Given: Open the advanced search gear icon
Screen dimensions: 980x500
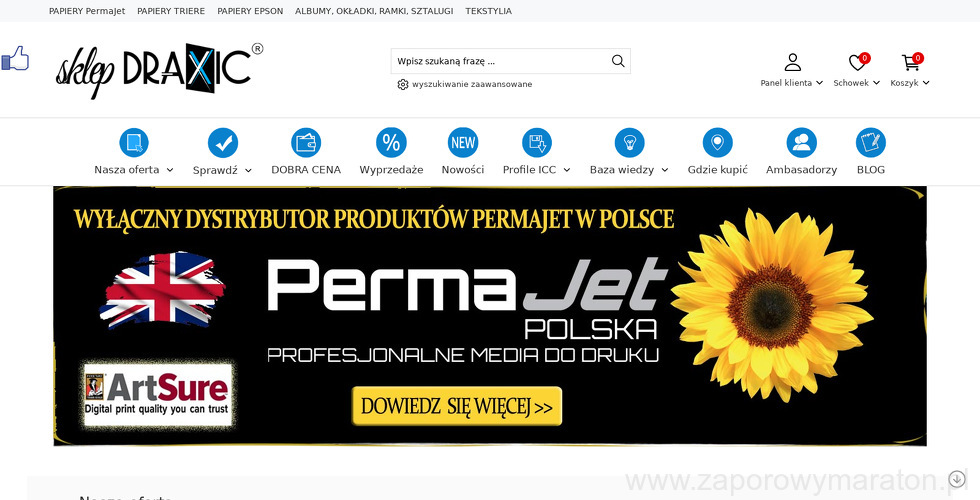Looking at the screenshot, I should (x=402, y=84).
